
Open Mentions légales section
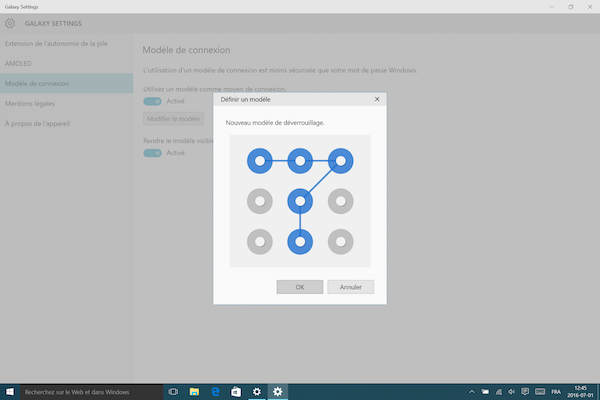(67, 103)
